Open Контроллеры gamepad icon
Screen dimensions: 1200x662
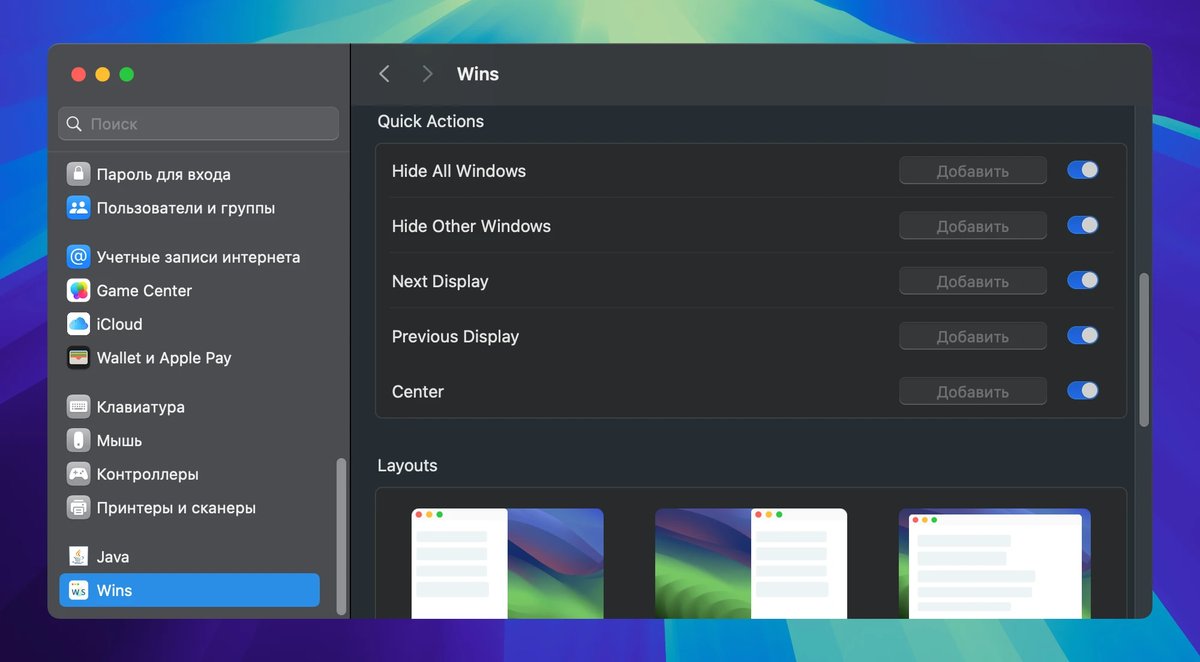pos(79,474)
